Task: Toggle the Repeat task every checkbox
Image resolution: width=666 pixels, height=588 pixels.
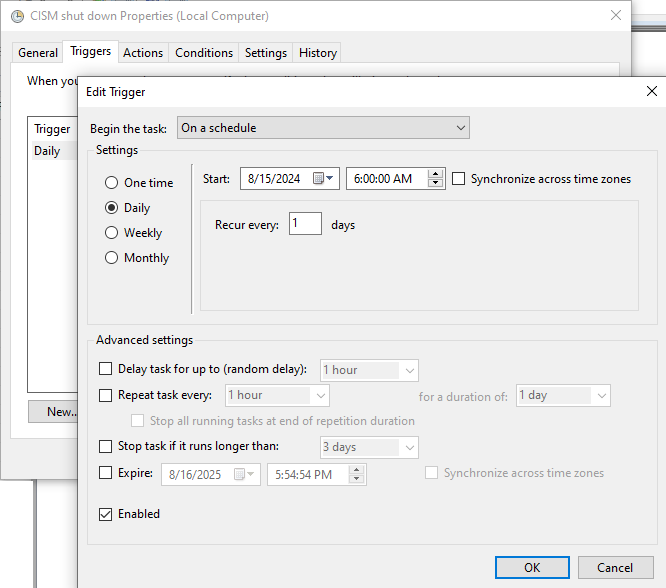Action: [x=106, y=395]
